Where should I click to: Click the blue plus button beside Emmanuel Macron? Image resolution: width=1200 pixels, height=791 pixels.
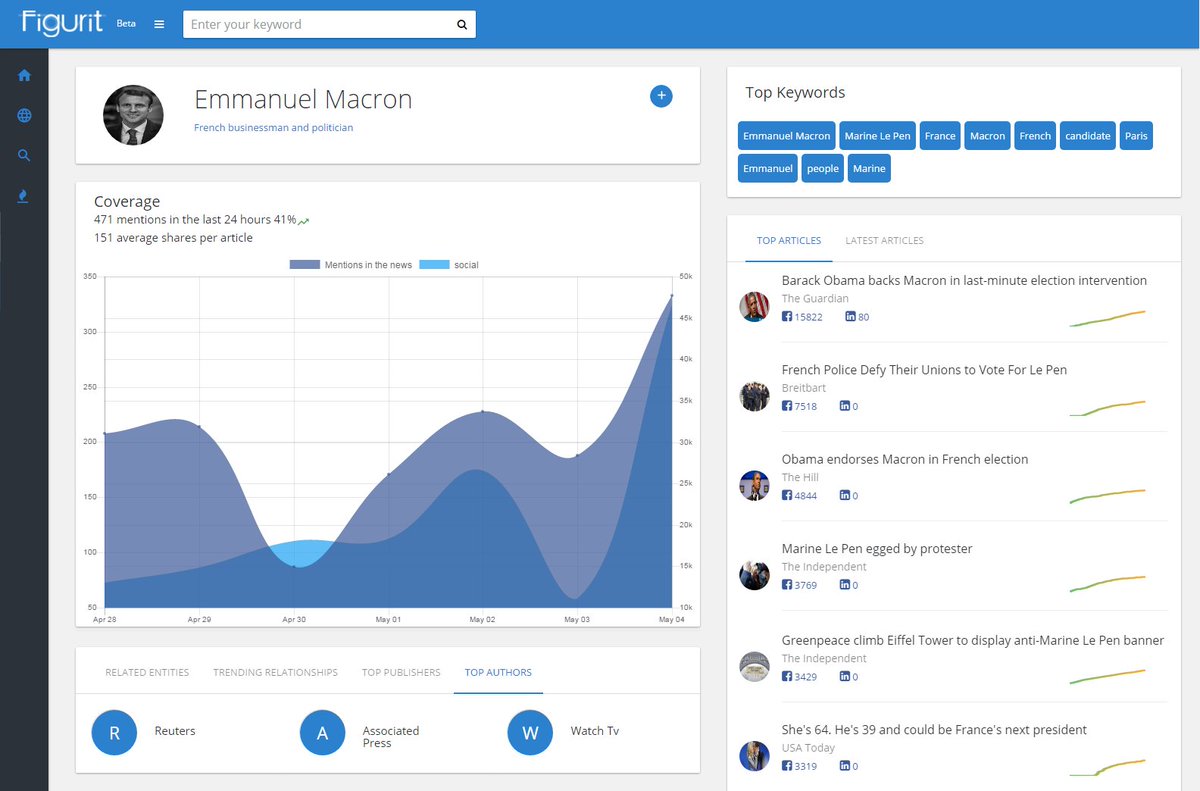click(661, 96)
